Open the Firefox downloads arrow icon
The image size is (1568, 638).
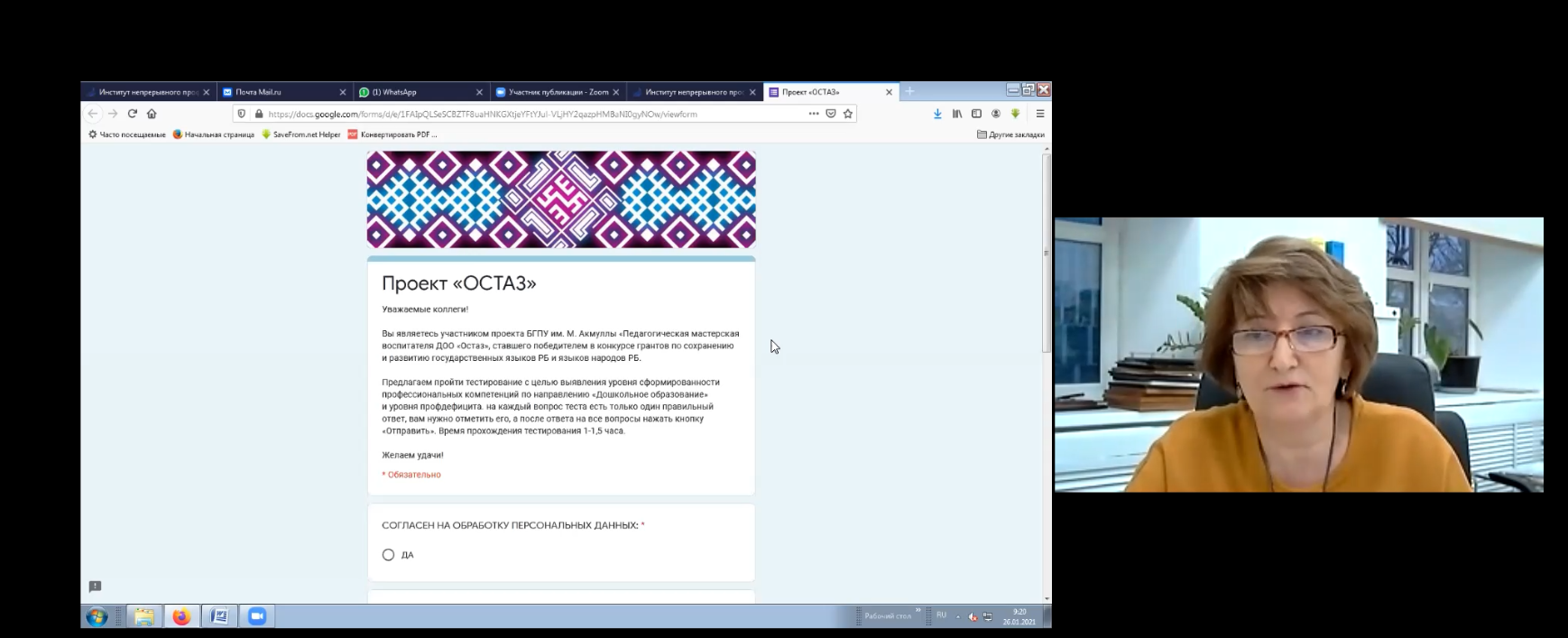coord(937,114)
